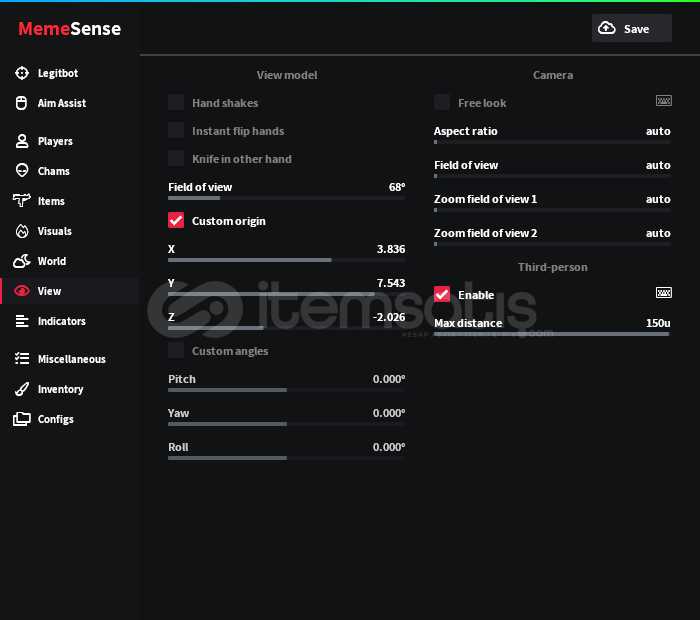Open Indicators menu label
Viewport: 700px width, 620px height.
(x=62, y=321)
